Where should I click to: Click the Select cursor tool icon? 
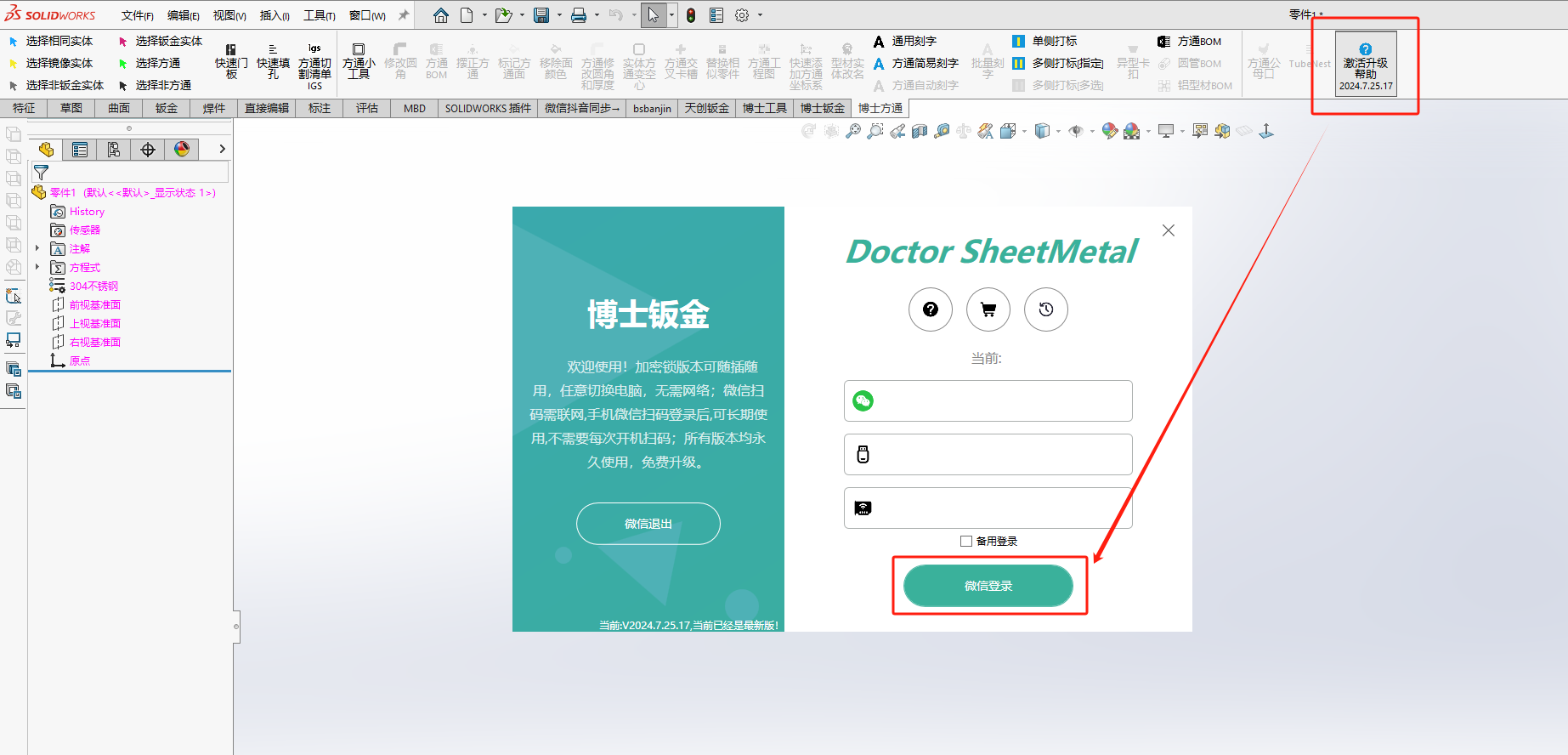coord(653,15)
